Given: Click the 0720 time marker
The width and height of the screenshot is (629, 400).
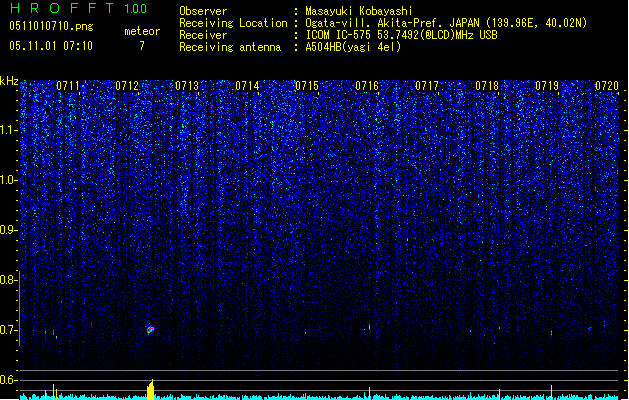Looking at the screenshot, I should 607,86.
